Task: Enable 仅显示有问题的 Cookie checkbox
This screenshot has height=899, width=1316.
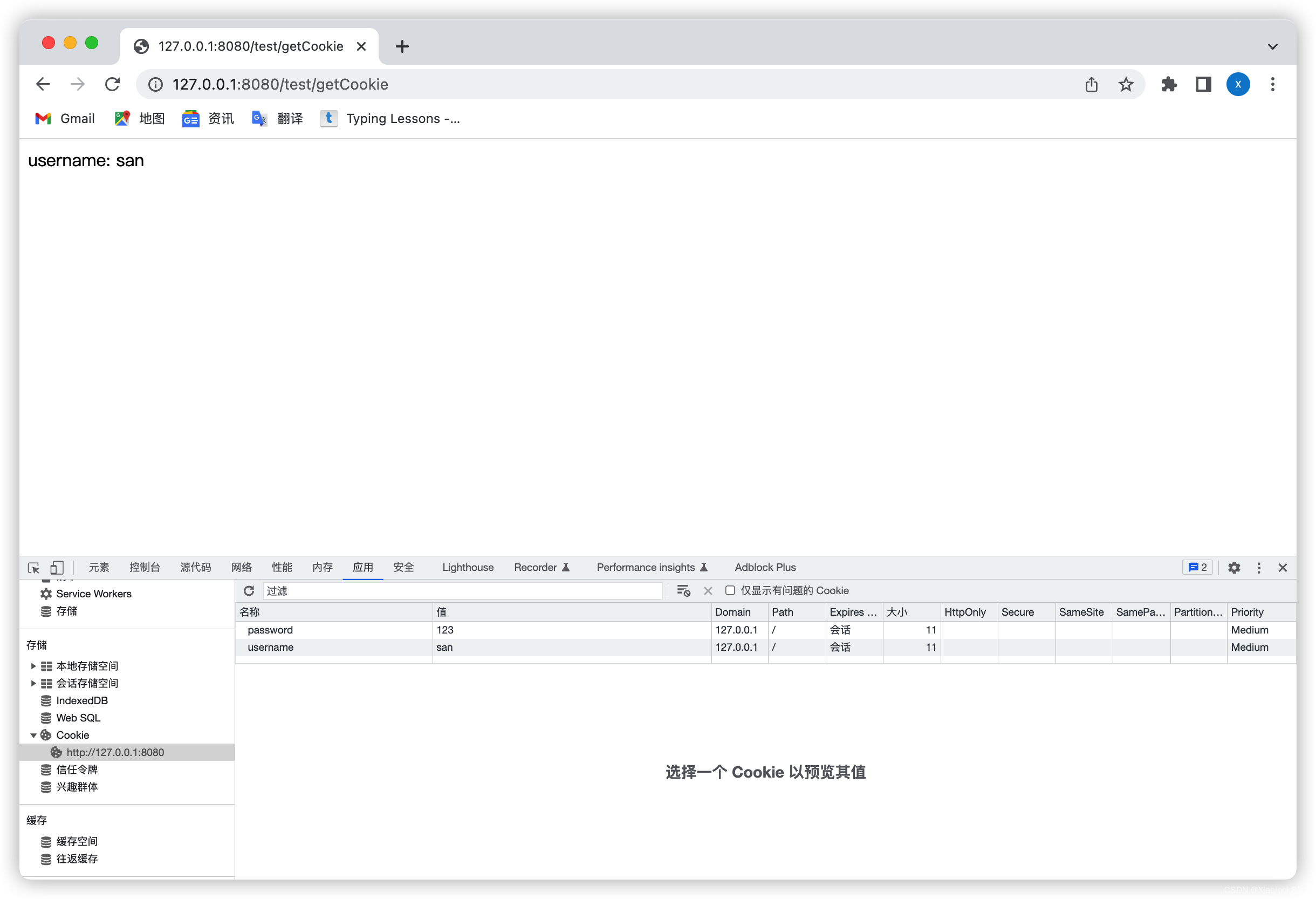Action: tap(730, 590)
